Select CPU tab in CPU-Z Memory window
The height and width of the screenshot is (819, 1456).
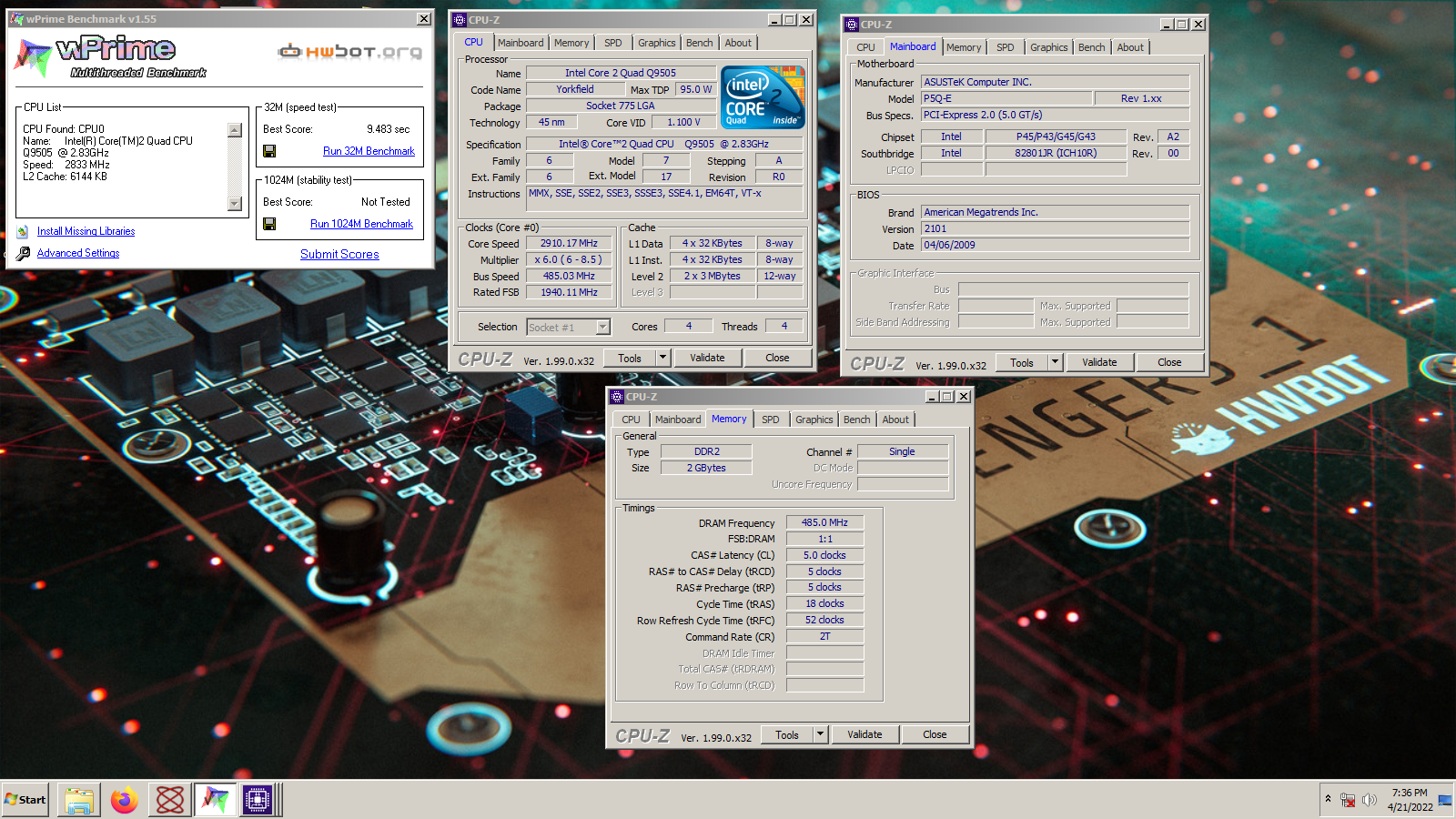[x=632, y=420]
